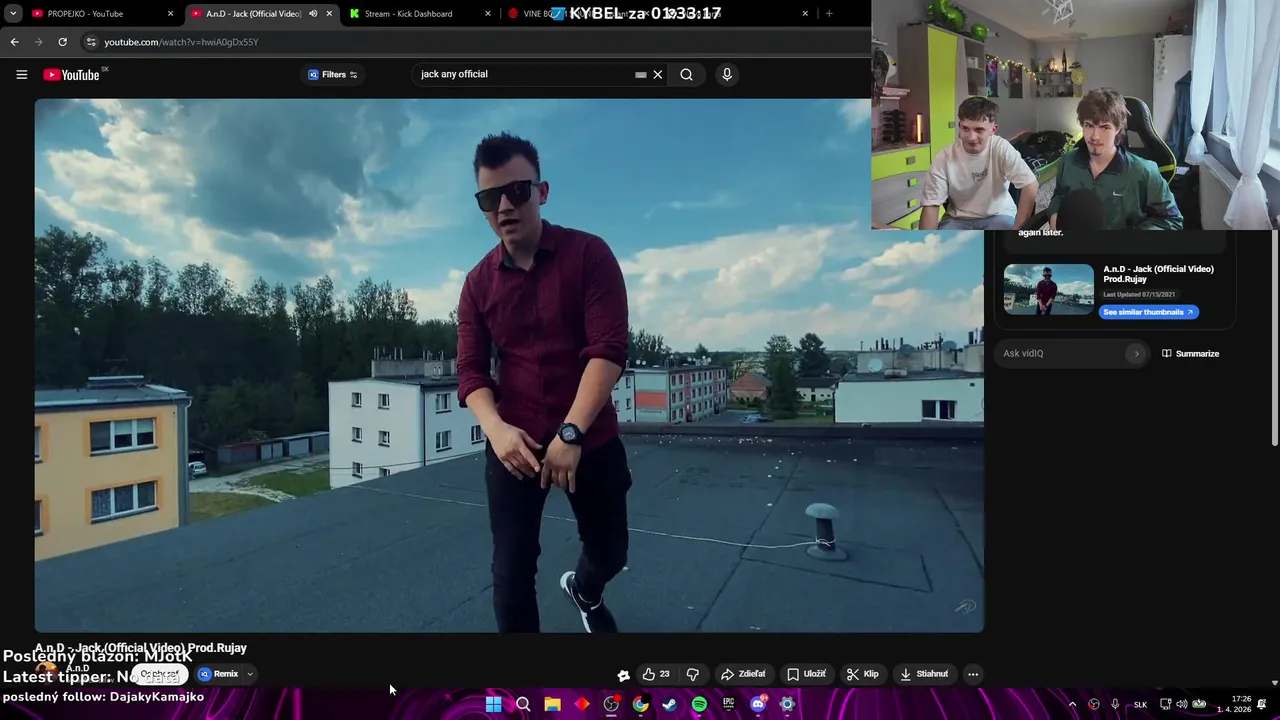
Task: Open Windows taskbar search
Action: pyautogui.click(x=523, y=704)
